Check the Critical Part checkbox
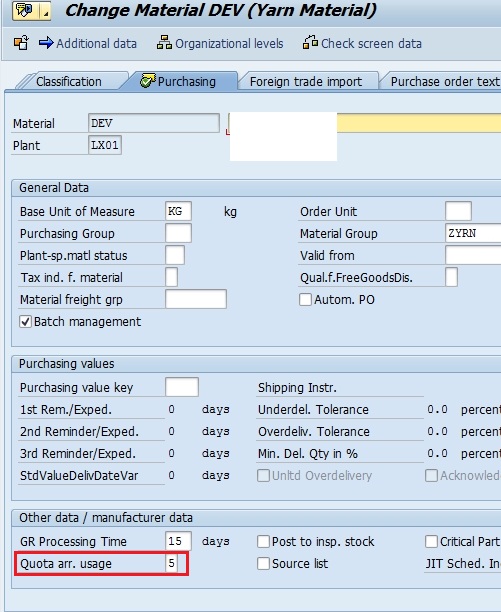The width and height of the screenshot is (501, 612). (431, 541)
